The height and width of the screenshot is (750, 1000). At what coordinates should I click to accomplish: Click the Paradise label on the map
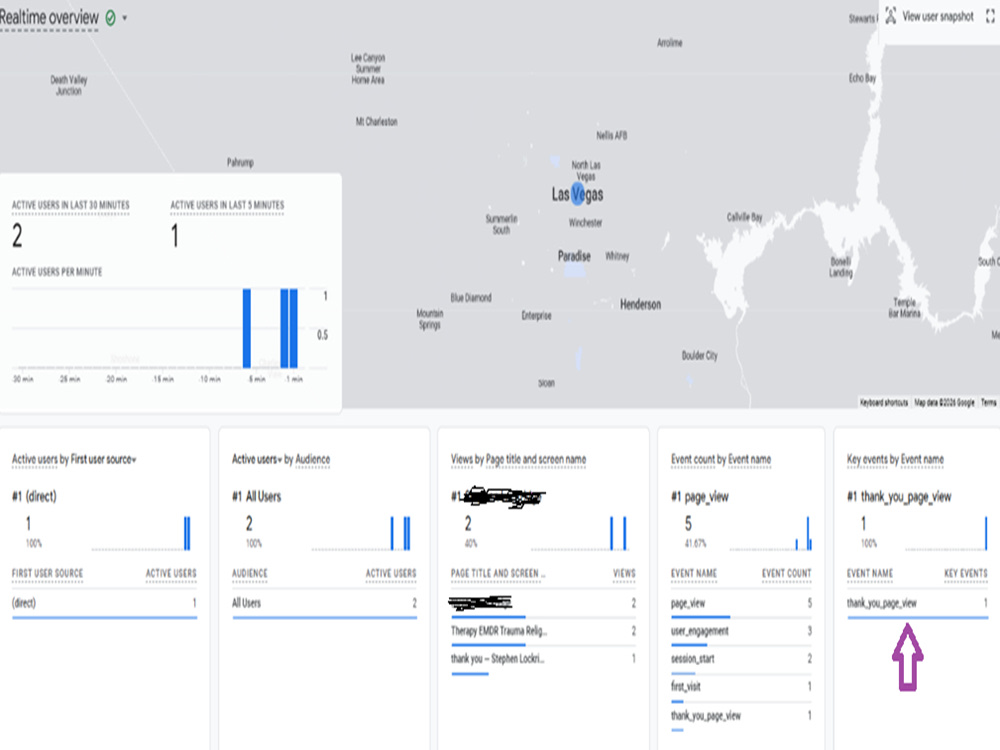[x=574, y=256]
